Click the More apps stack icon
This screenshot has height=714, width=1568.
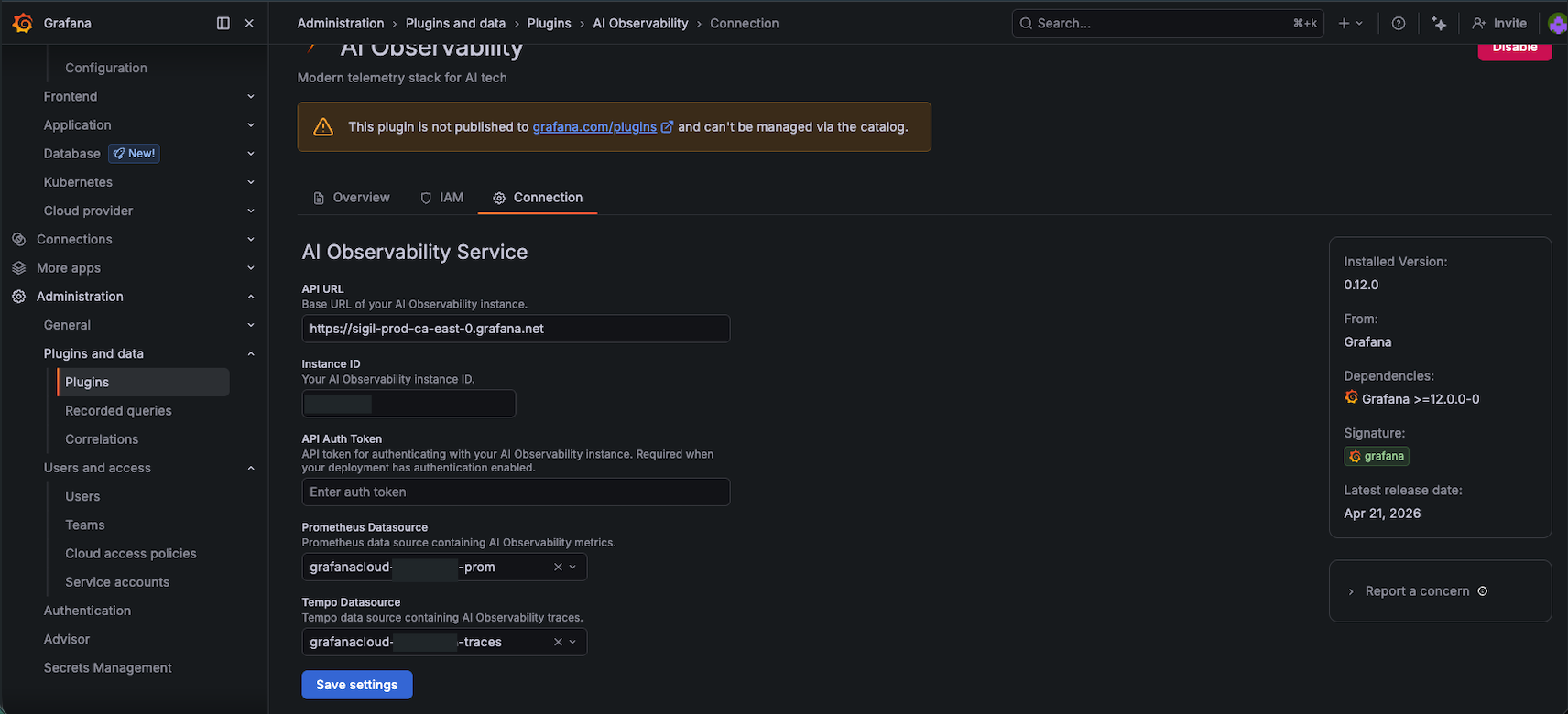[x=19, y=268]
